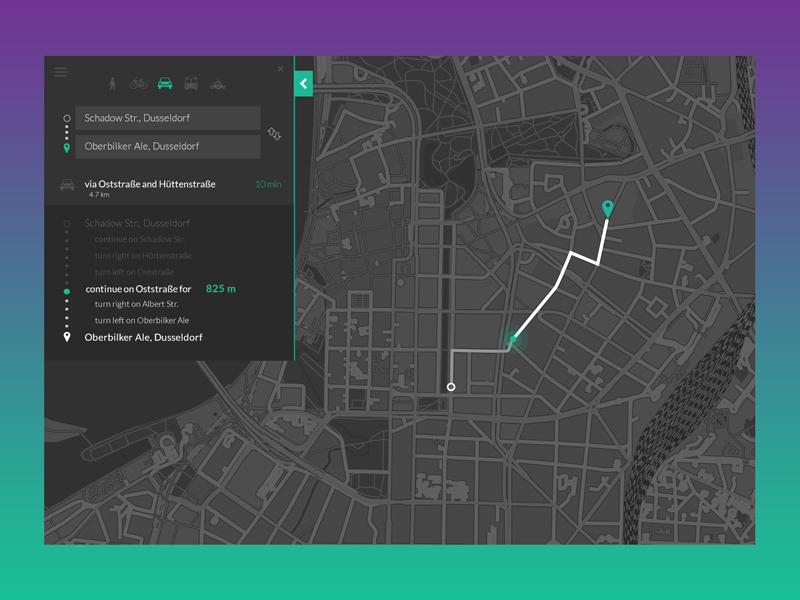Collapse the side panel with green arrow

303,84
